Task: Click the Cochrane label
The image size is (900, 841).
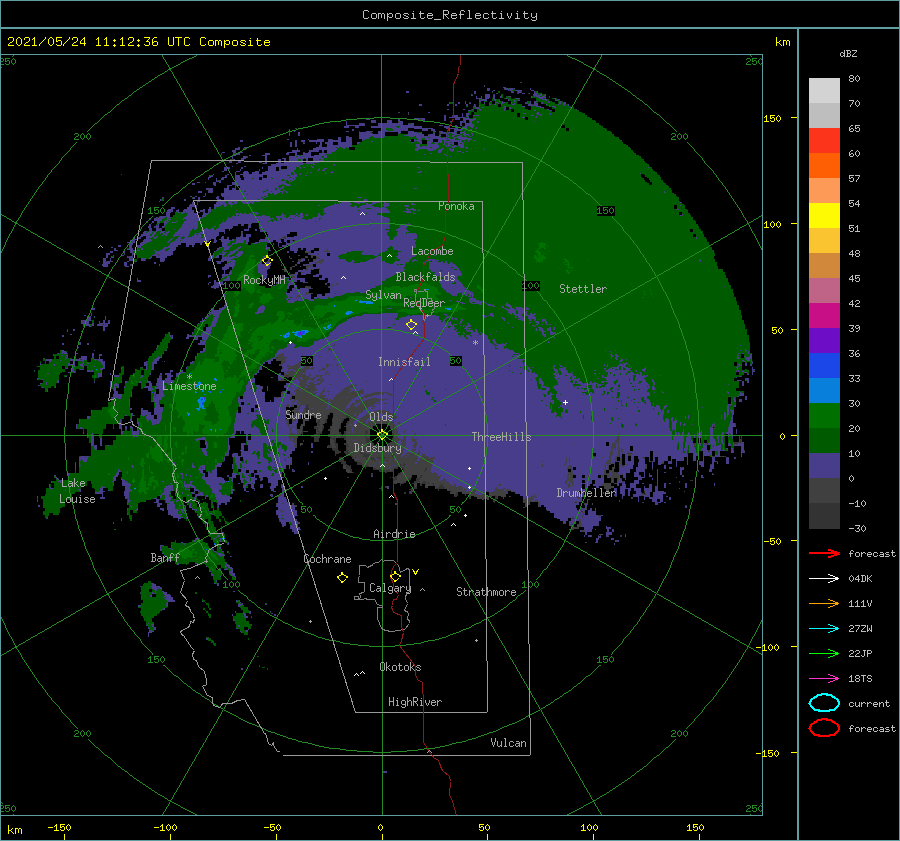Action: point(327,559)
